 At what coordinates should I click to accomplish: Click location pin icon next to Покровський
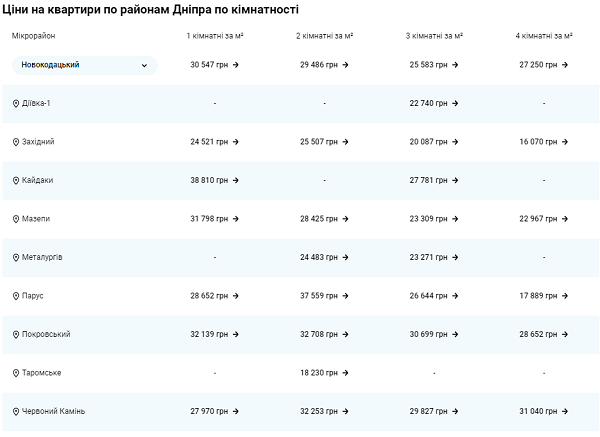click(16, 334)
